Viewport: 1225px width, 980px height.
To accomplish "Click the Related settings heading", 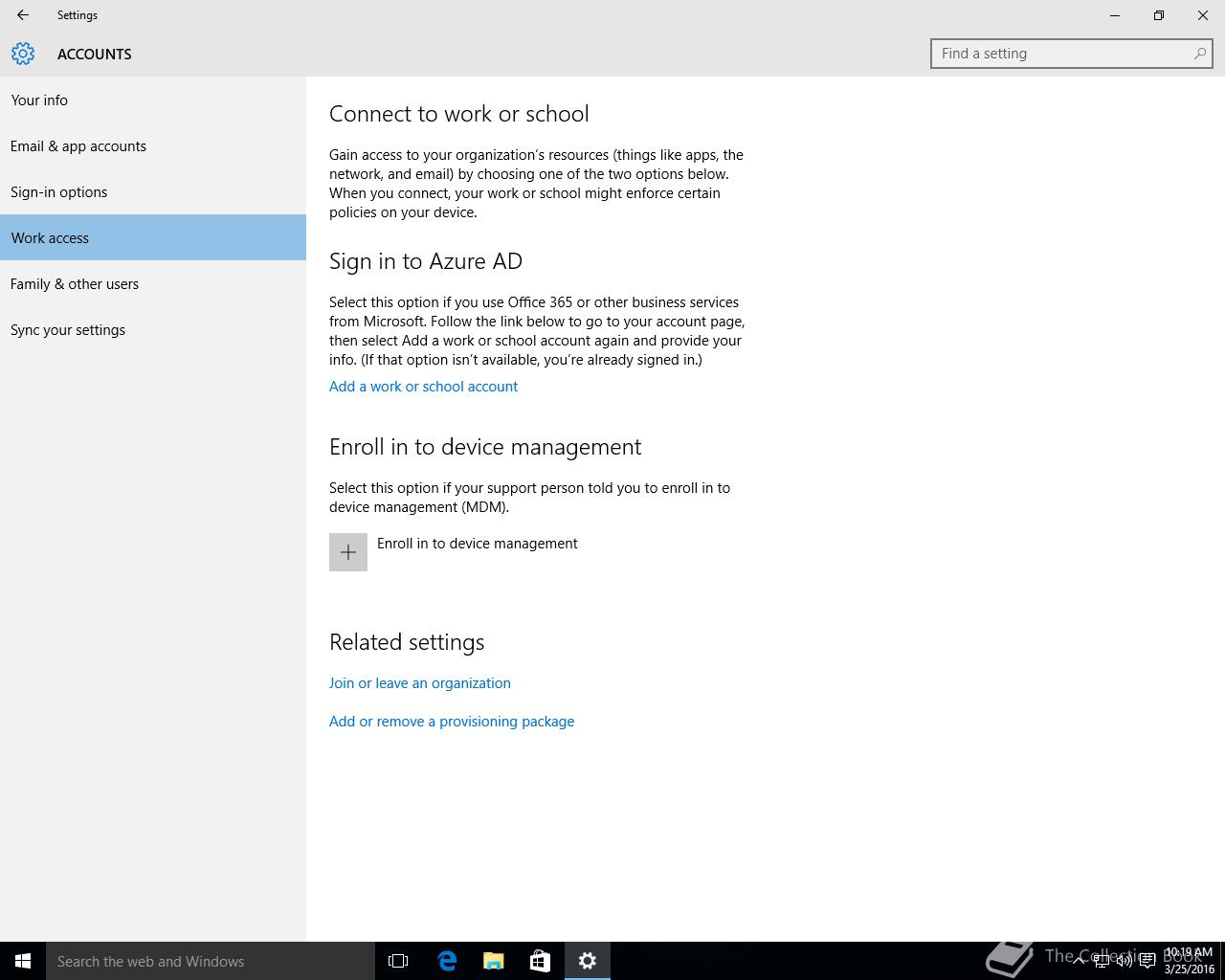I will (x=407, y=642).
